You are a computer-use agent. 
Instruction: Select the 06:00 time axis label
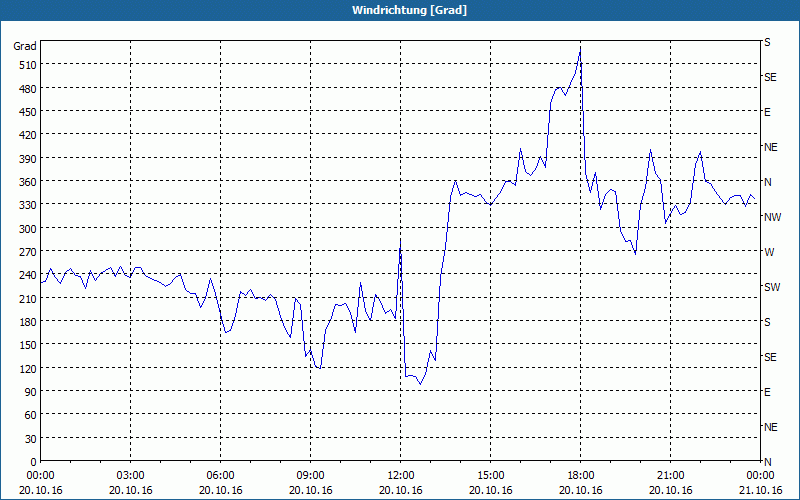click(220, 476)
